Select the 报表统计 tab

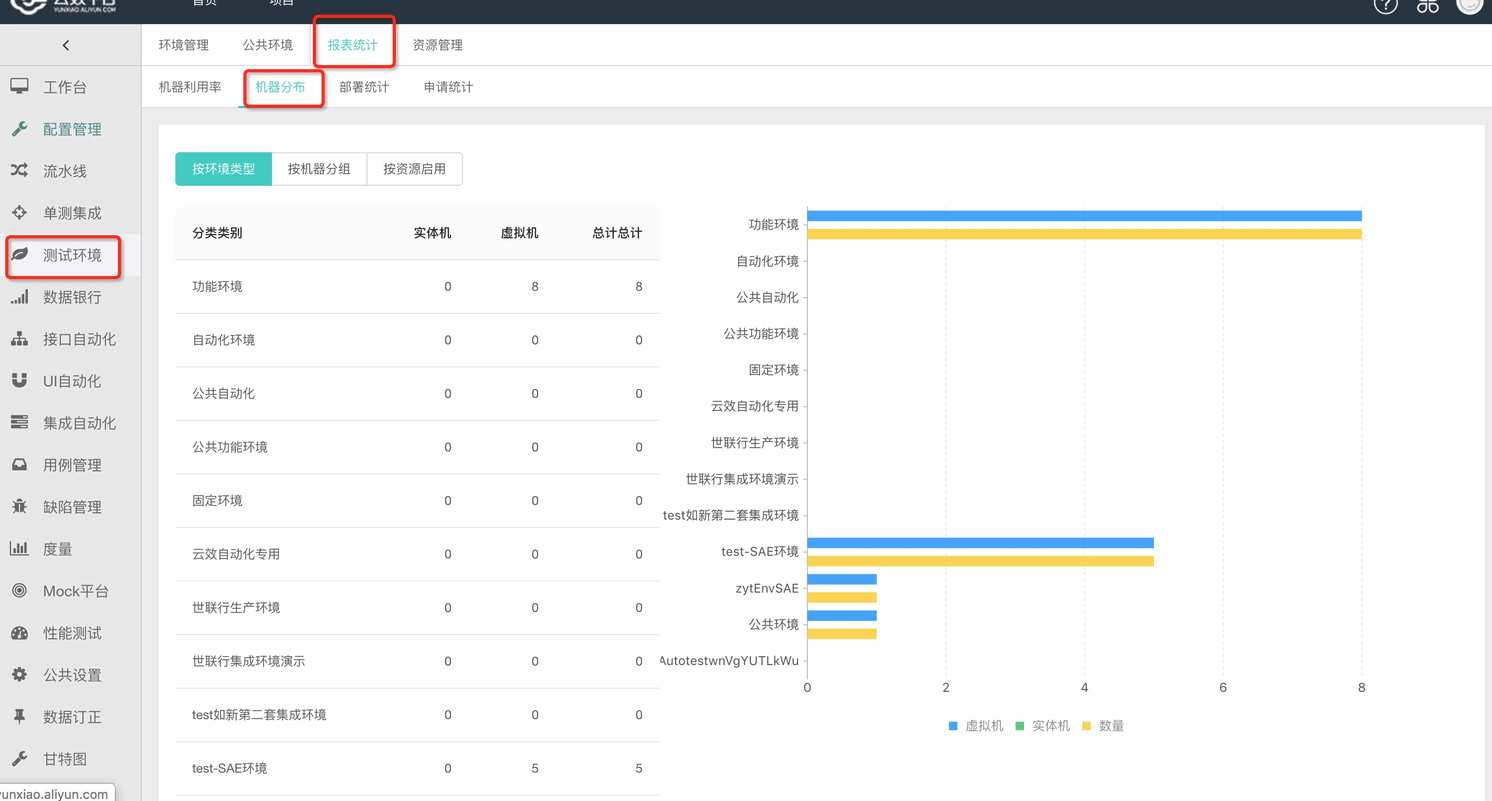point(353,45)
